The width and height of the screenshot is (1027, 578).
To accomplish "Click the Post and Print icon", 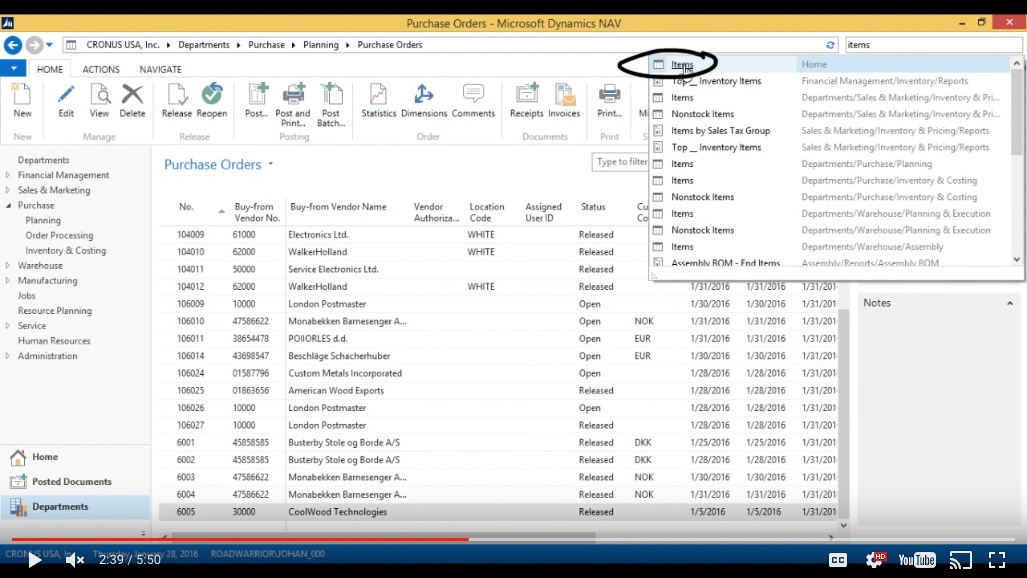I will click(x=293, y=94).
